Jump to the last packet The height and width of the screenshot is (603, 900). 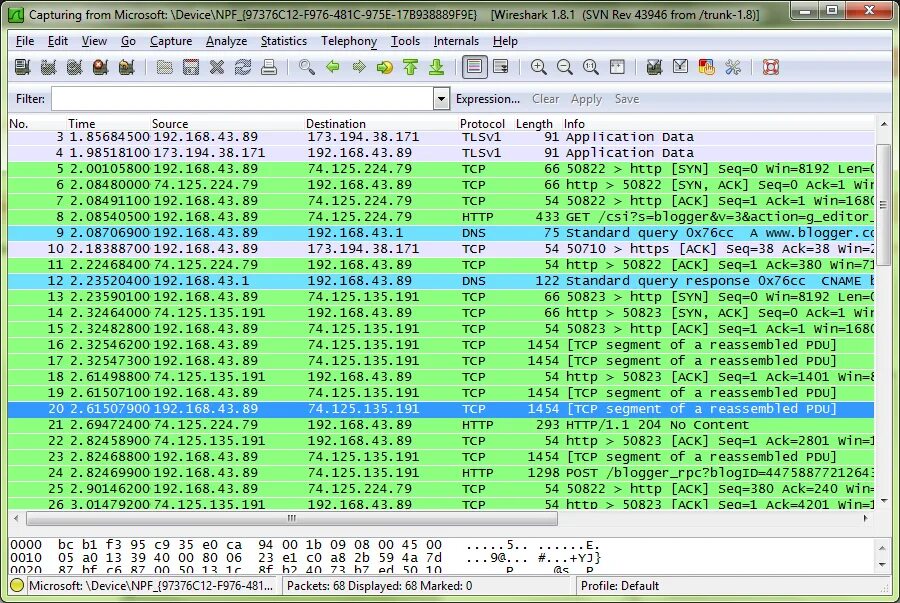(437, 67)
